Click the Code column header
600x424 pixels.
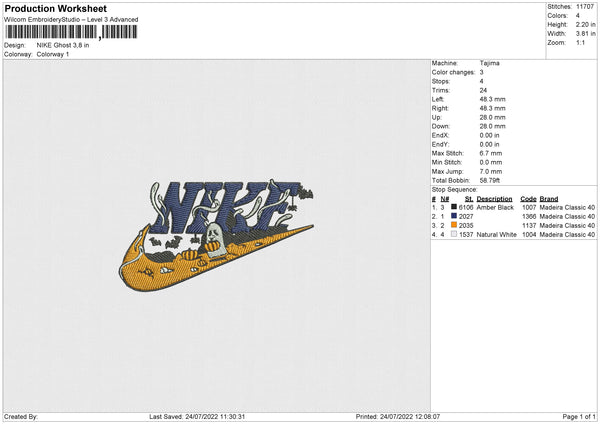click(x=528, y=199)
